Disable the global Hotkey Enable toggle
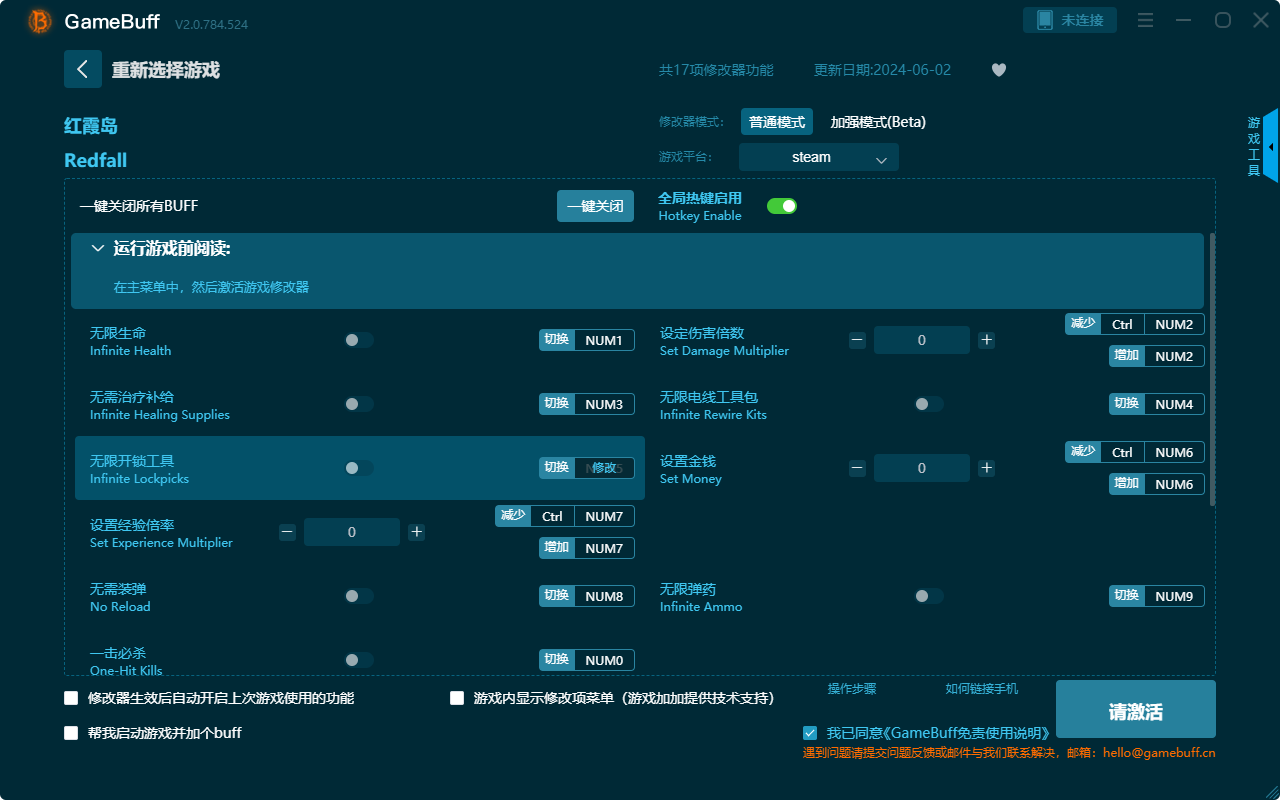 pyautogui.click(x=781, y=206)
